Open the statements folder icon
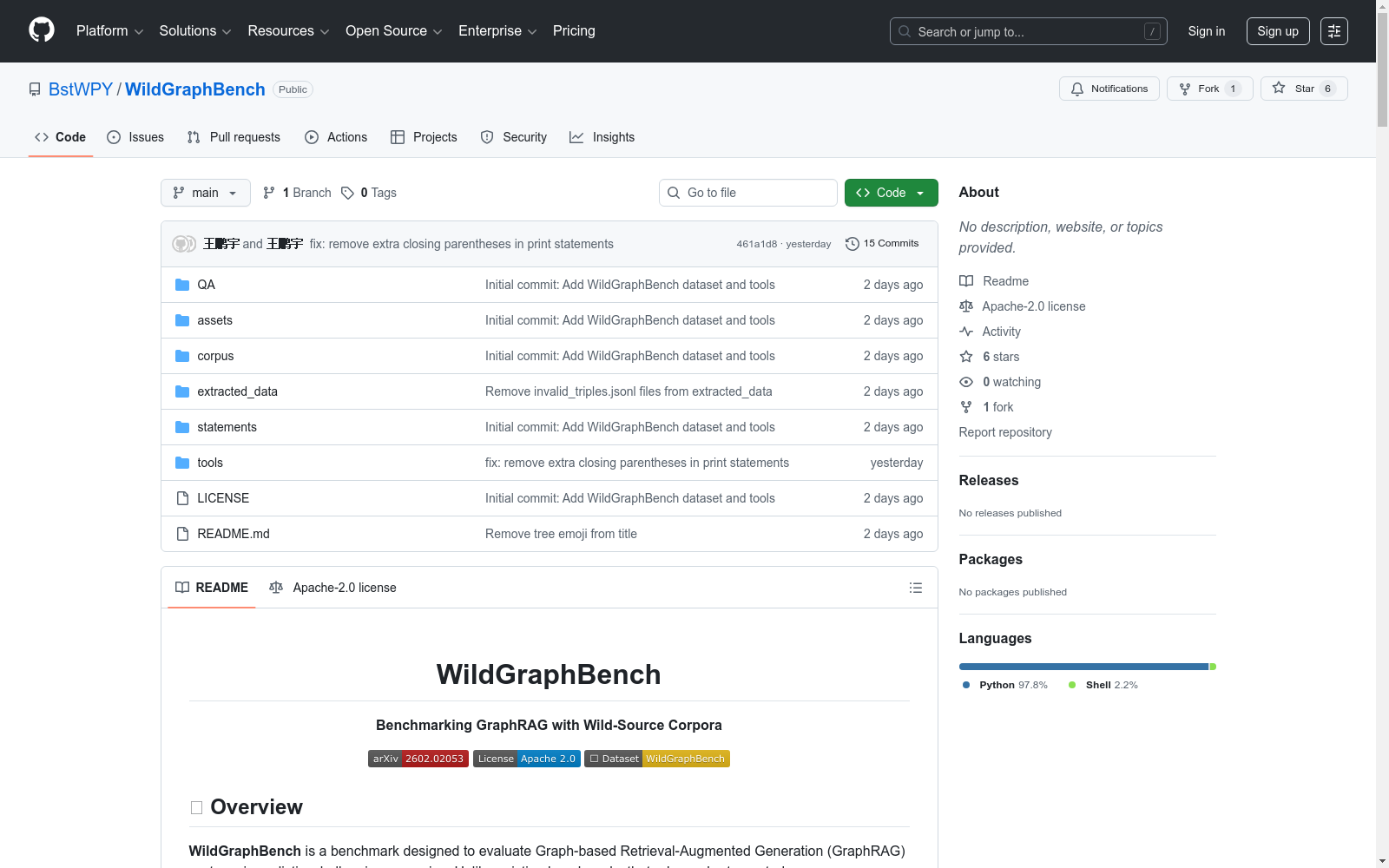 (x=182, y=427)
